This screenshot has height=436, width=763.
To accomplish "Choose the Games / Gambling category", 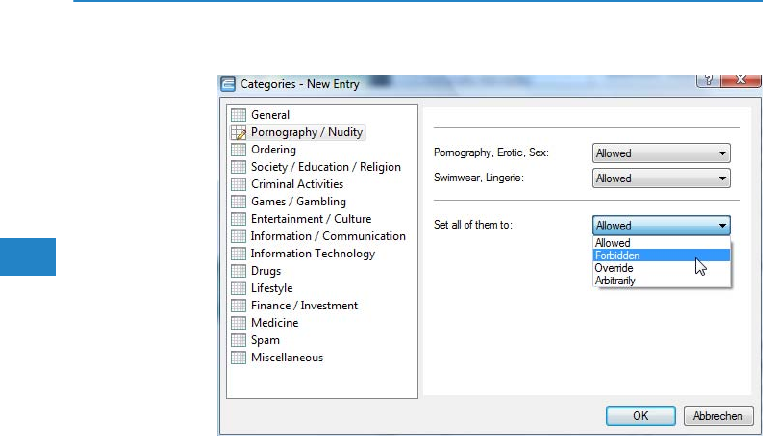I will coord(298,201).
